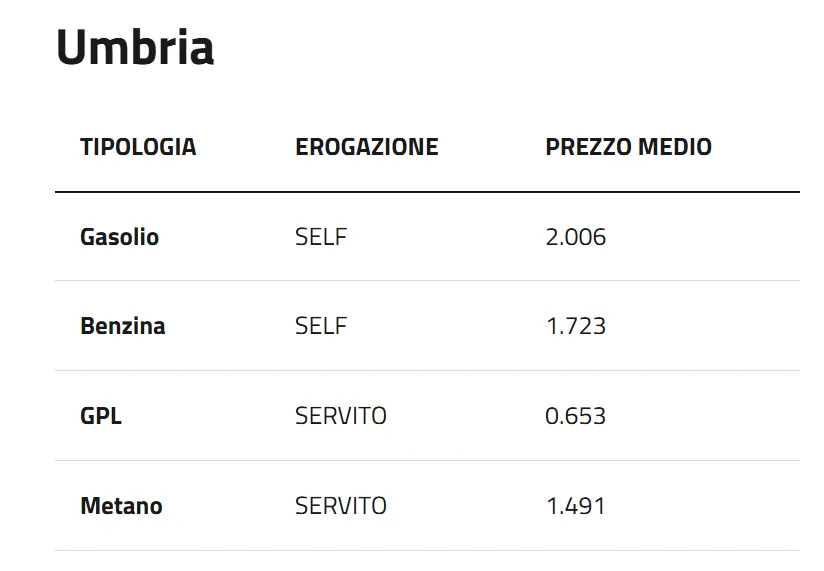Image resolution: width=824 pixels, height=571 pixels.
Task: Select the EROGAZIONE column header
Action: pyautogui.click(x=366, y=147)
